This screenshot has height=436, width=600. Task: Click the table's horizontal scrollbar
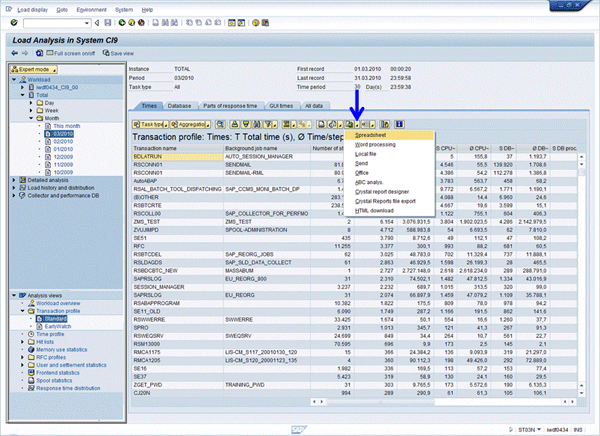tap(381, 402)
